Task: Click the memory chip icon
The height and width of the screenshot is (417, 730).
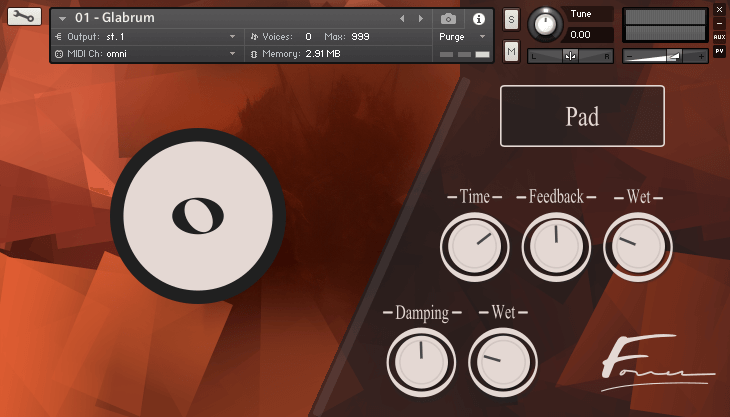Action: pyautogui.click(x=254, y=54)
